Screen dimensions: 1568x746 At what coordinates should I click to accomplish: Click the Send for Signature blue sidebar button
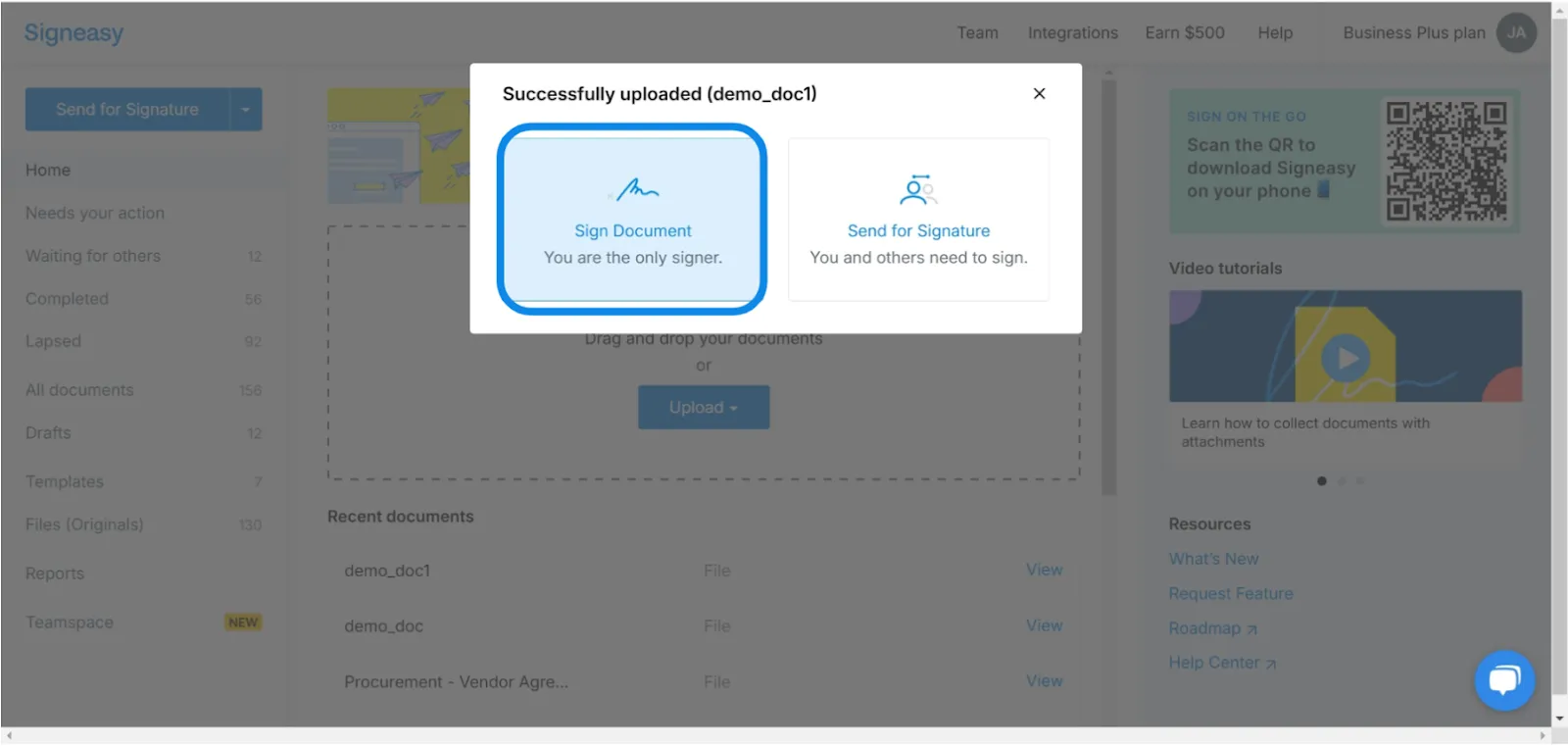(127, 110)
